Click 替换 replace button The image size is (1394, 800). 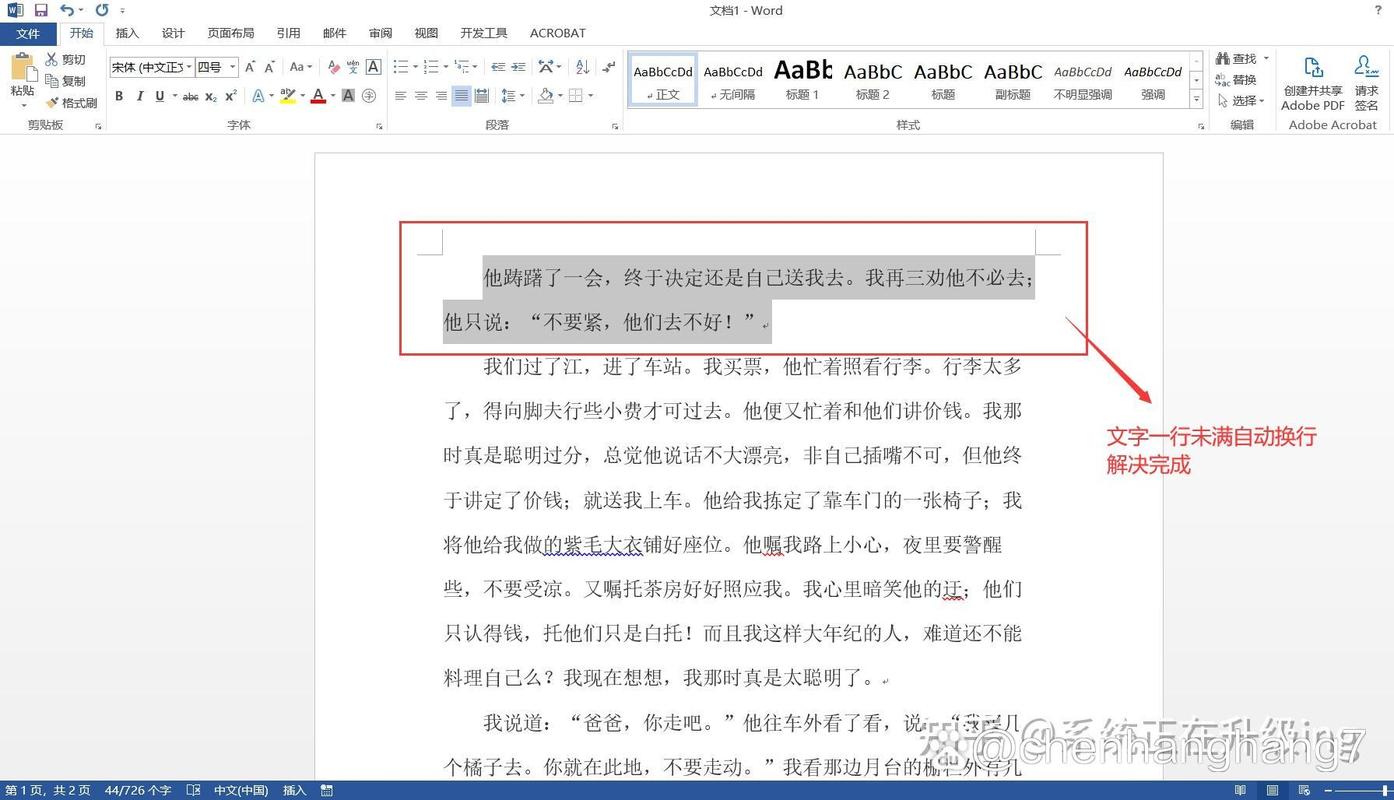point(1236,80)
